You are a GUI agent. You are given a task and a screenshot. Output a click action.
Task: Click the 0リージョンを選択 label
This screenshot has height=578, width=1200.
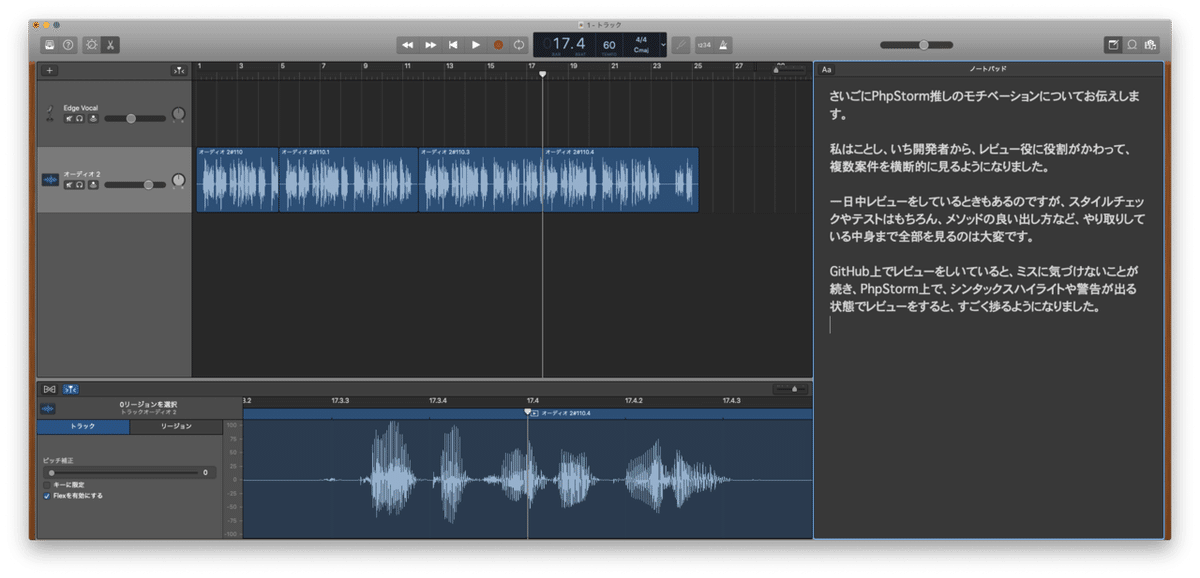coord(147,404)
